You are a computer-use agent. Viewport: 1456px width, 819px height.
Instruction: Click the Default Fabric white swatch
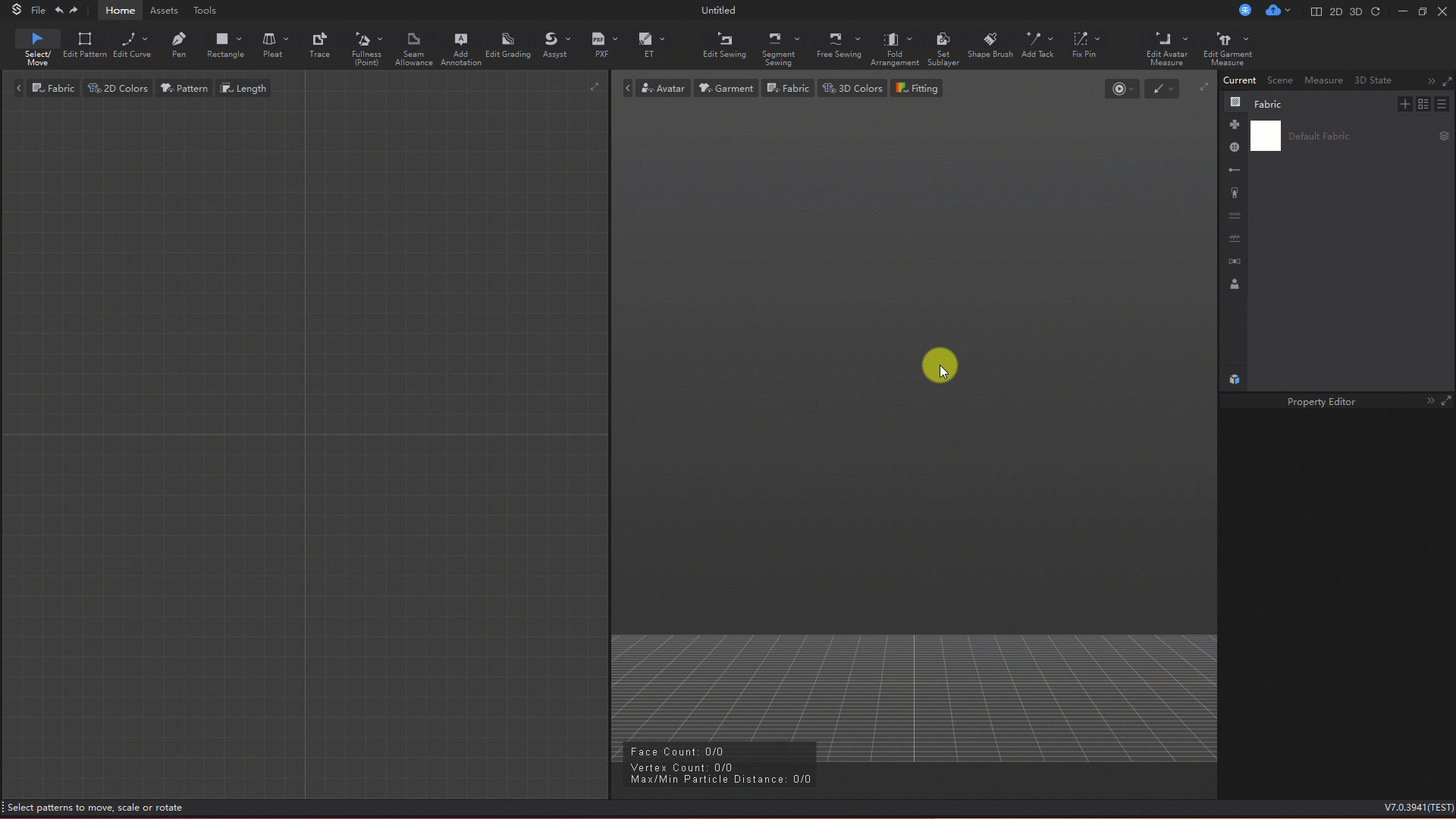1265,136
